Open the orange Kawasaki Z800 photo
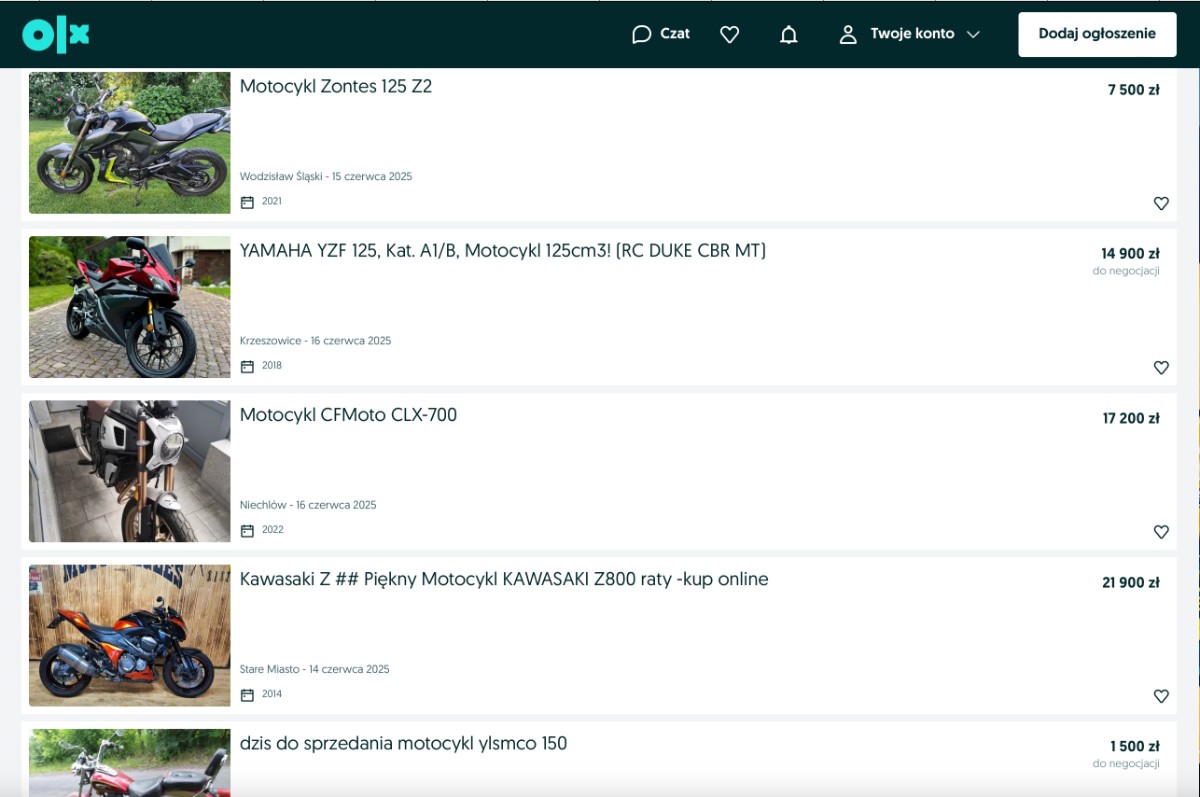Viewport: 1200px width, 797px height. pyautogui.click(x=130, y=635)
